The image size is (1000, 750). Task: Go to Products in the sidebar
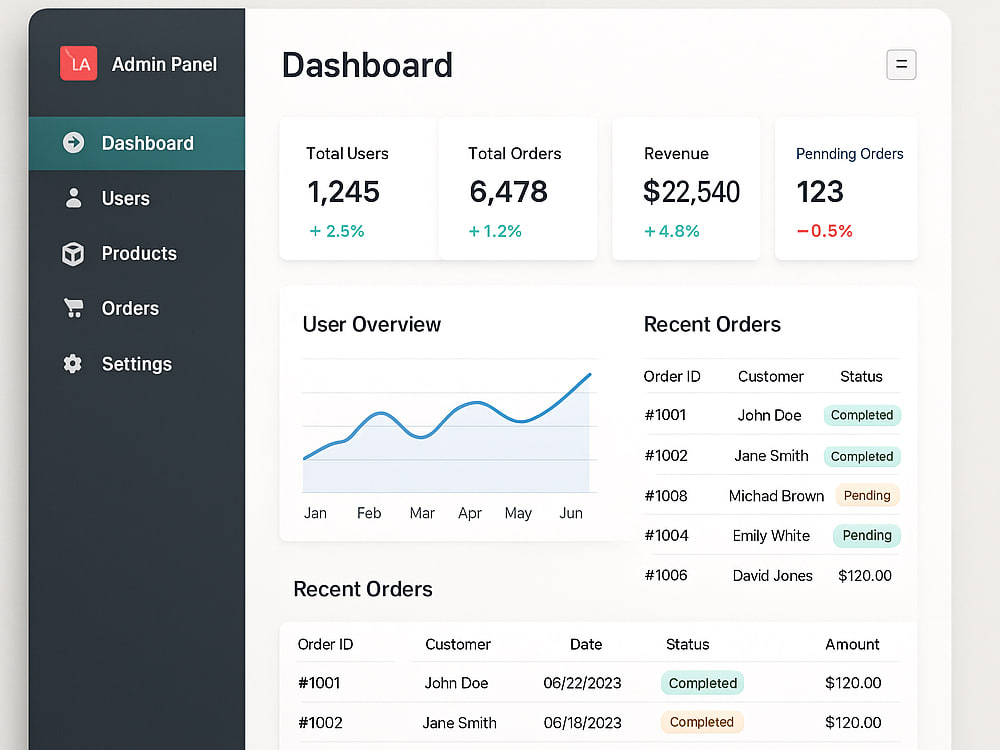pos(136,253)
